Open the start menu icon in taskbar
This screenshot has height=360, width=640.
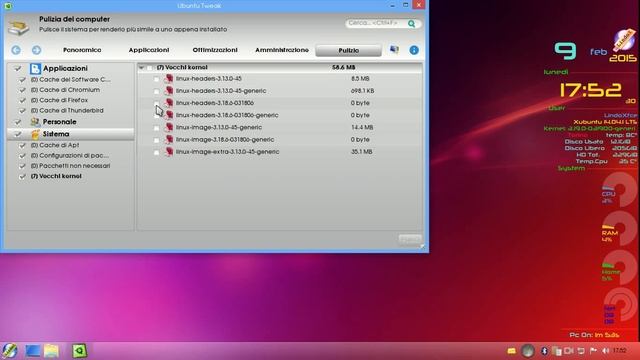point(9,351)
